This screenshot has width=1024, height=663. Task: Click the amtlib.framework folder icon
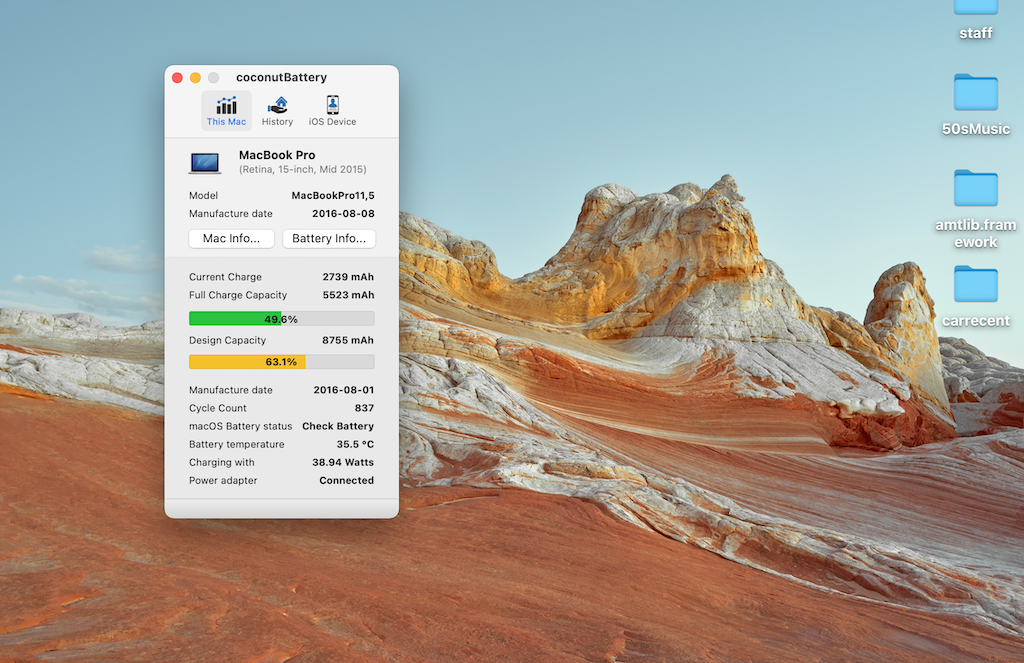tap(975, 188)
